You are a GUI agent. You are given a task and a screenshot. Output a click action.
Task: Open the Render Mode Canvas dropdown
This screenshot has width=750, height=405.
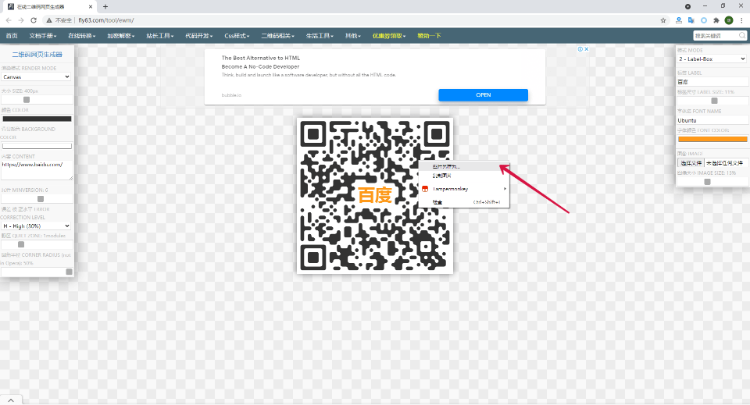(36, 77)
